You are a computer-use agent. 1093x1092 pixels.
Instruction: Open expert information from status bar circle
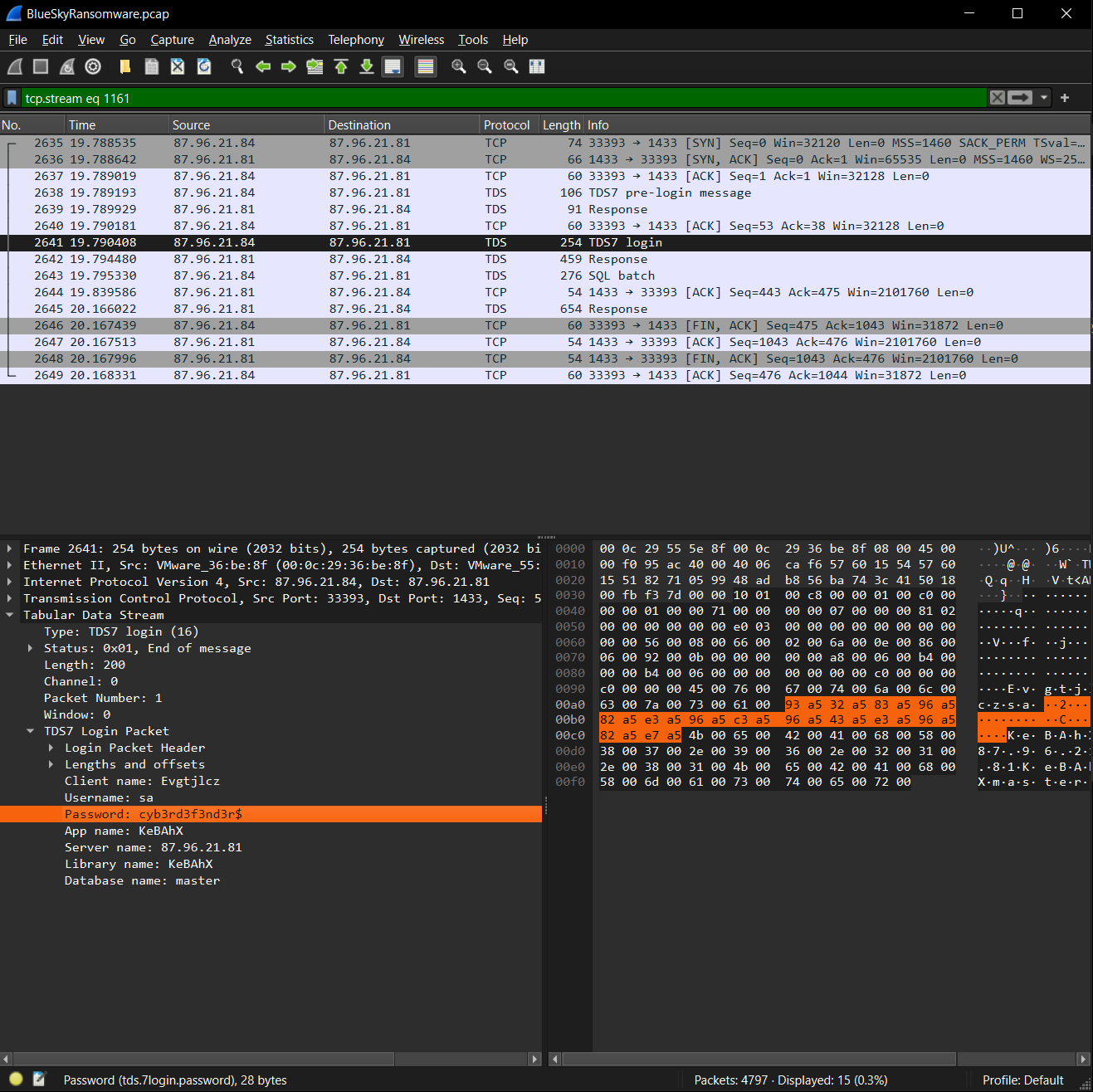coord(16,1080)
